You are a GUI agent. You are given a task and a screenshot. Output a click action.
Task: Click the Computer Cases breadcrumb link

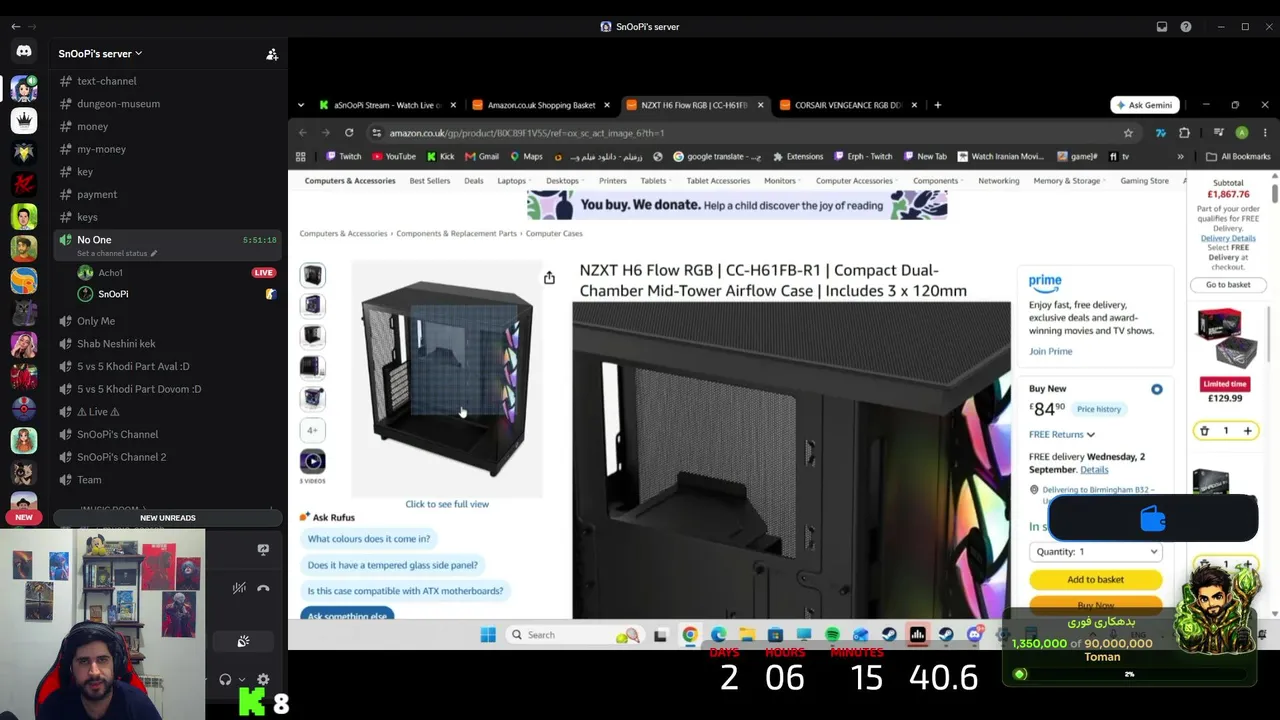[x=554, y=234]
